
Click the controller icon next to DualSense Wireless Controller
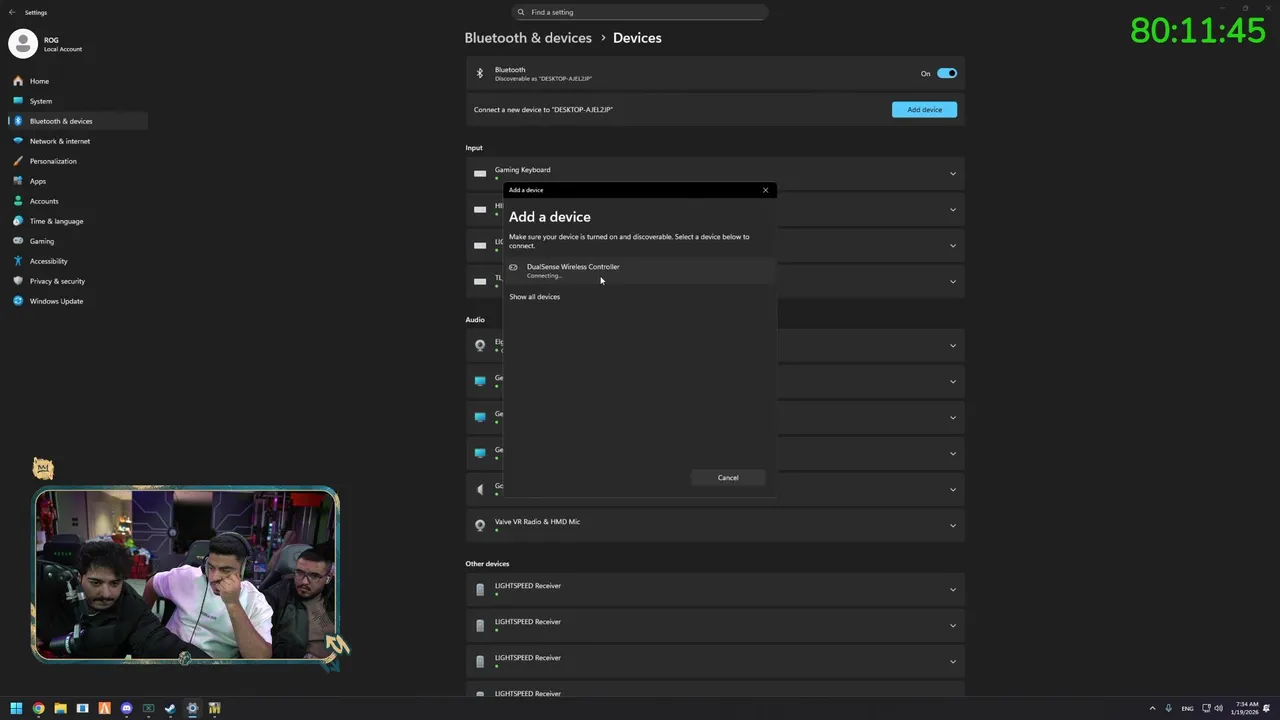[513, 267]
